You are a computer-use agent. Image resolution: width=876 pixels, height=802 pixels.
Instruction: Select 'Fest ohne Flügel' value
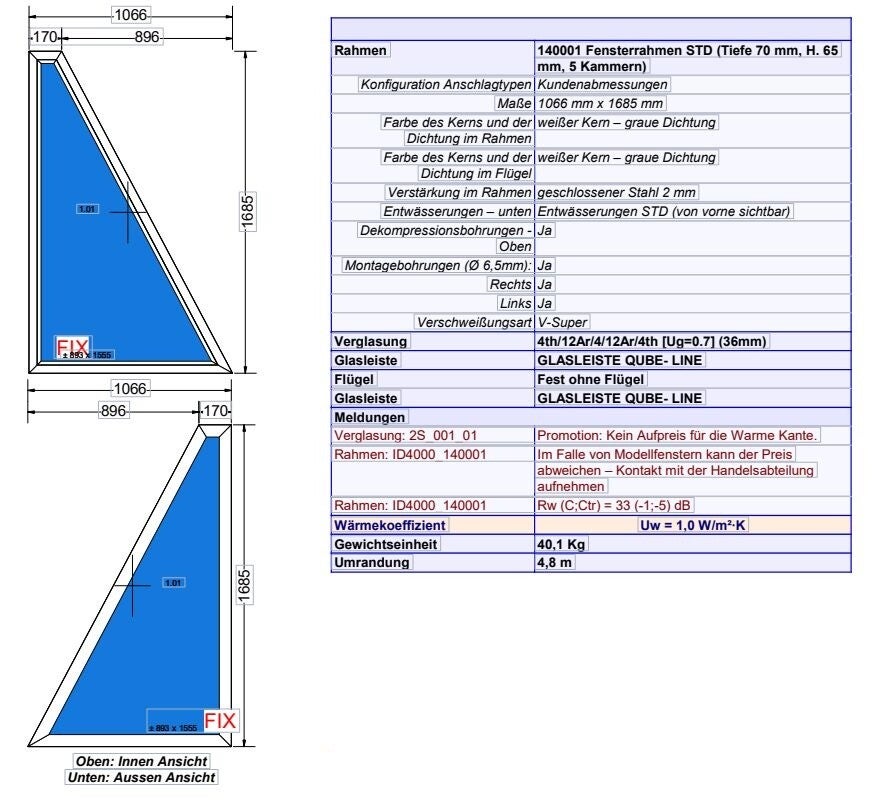[x=591, y=379]
